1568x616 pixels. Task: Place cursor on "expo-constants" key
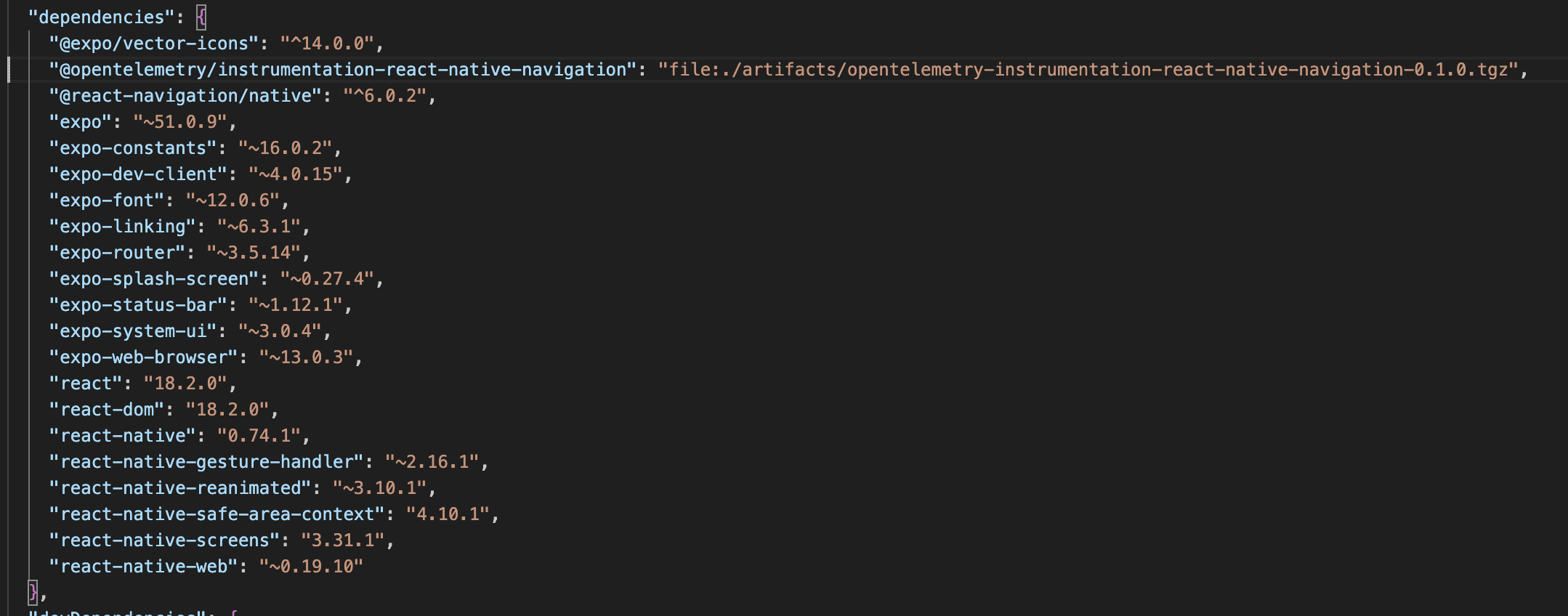click(133, 148)
